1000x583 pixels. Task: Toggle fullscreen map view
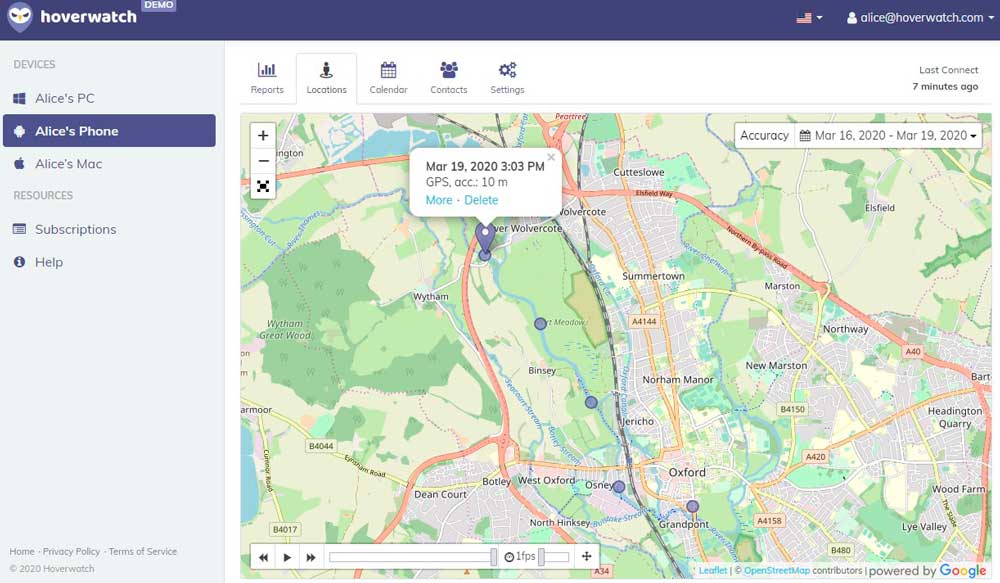pyautogui.click(x=263, y=186)
